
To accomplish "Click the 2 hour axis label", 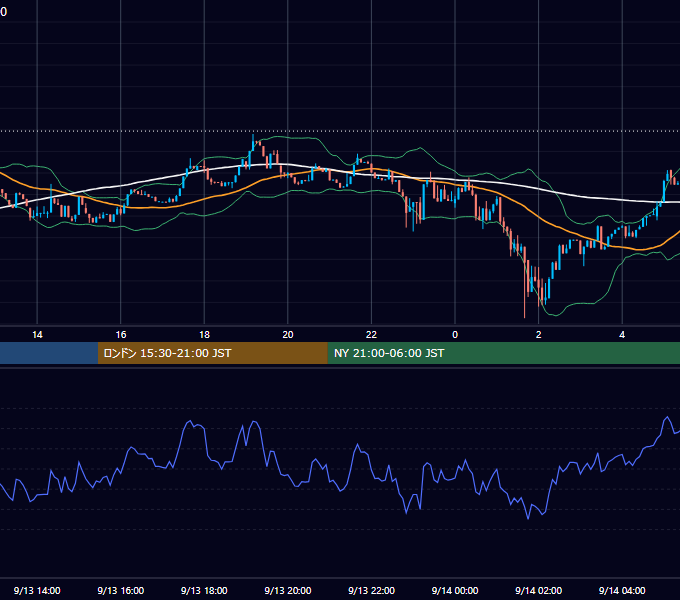I will (539, 335).
